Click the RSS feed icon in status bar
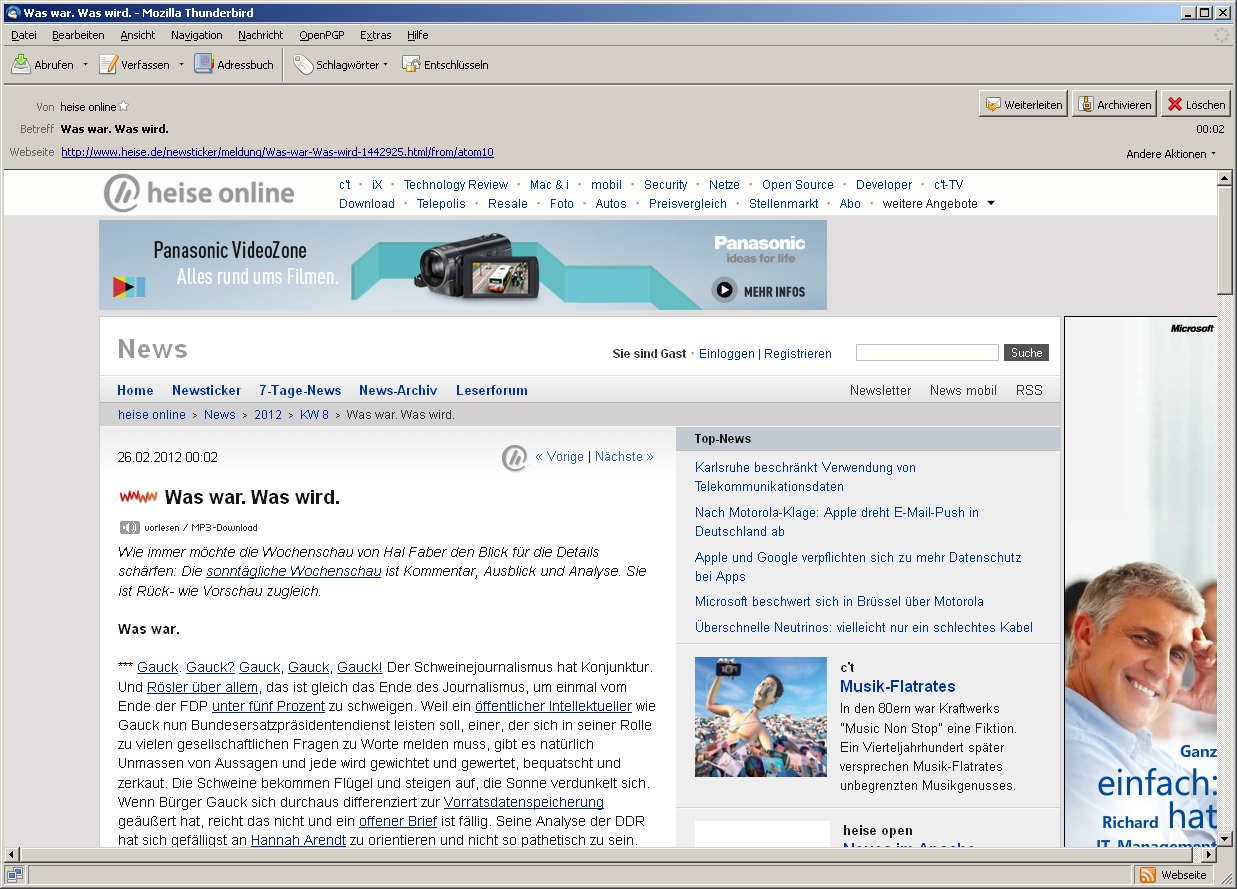Screen dimensions: 1237x889 pyautogui.click(x=1148, y=875)
